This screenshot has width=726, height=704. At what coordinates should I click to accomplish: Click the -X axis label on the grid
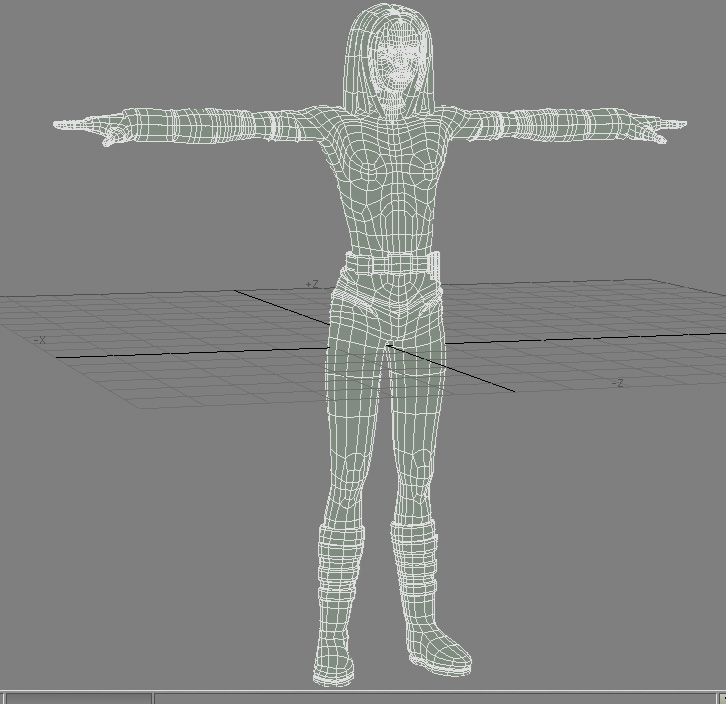(40, 341)
